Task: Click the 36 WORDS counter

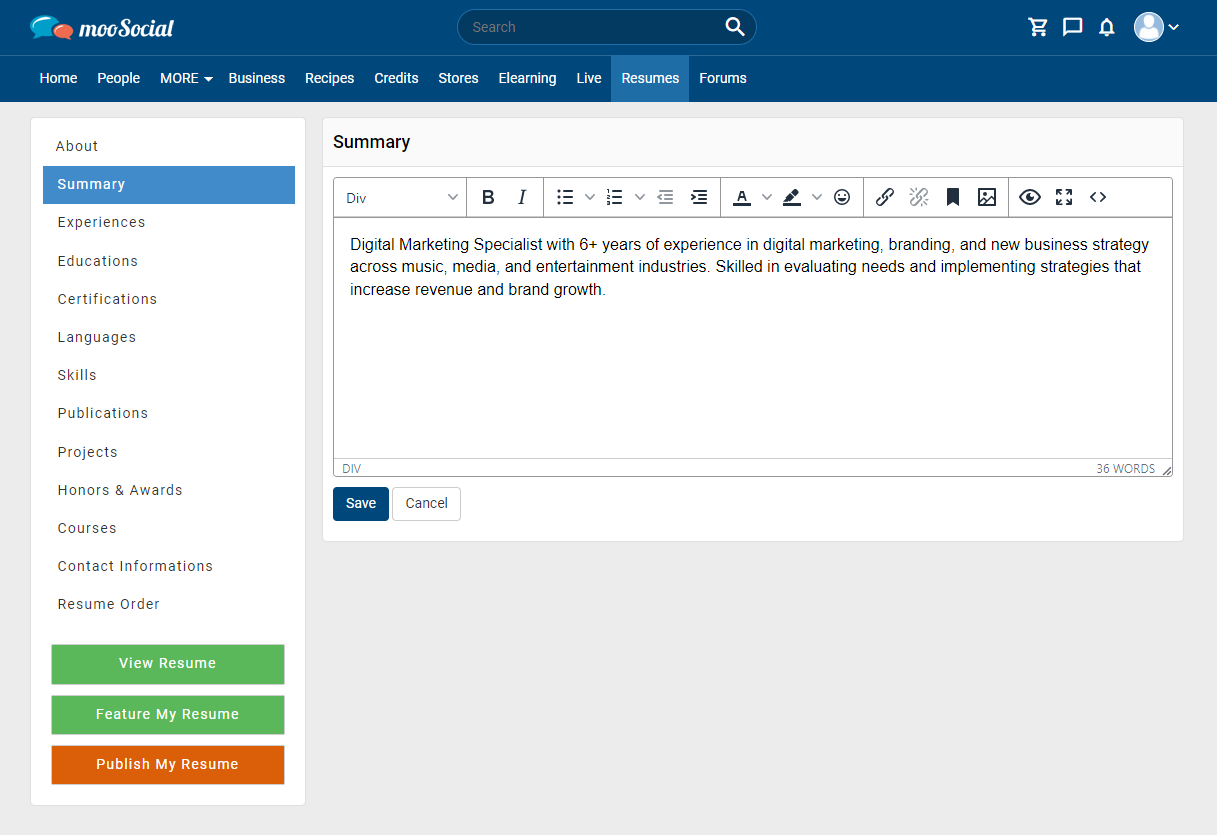Action: (x=1125, y=469)
